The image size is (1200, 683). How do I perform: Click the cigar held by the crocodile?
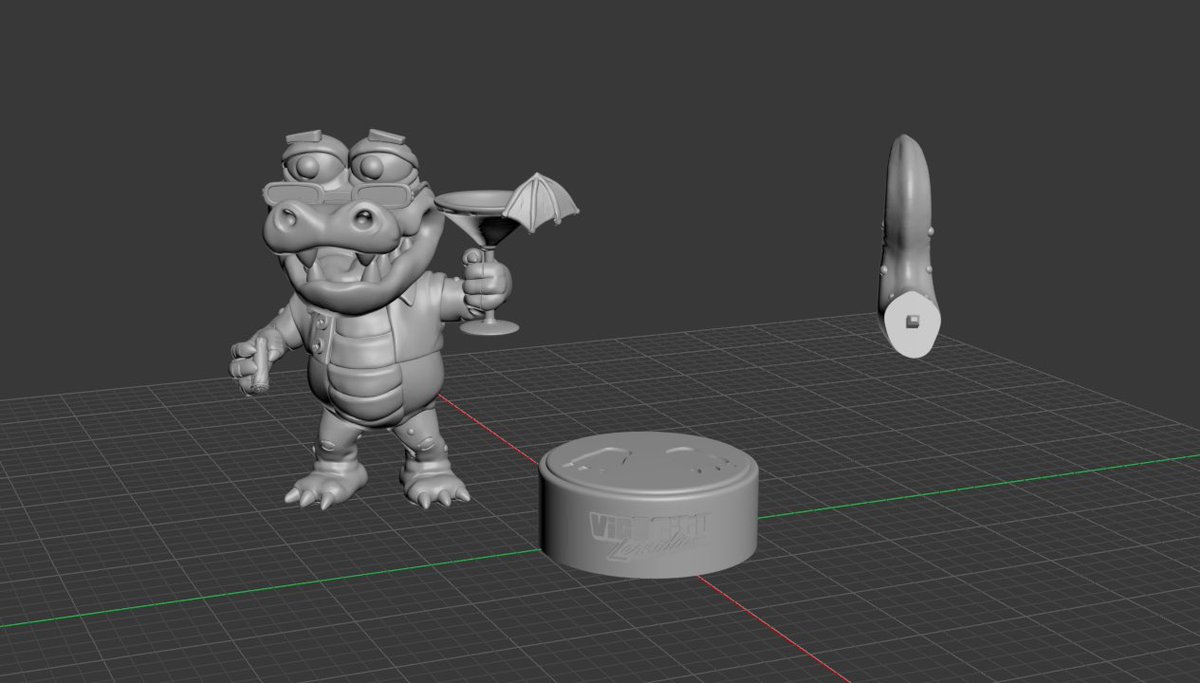[x=261, y=365]
